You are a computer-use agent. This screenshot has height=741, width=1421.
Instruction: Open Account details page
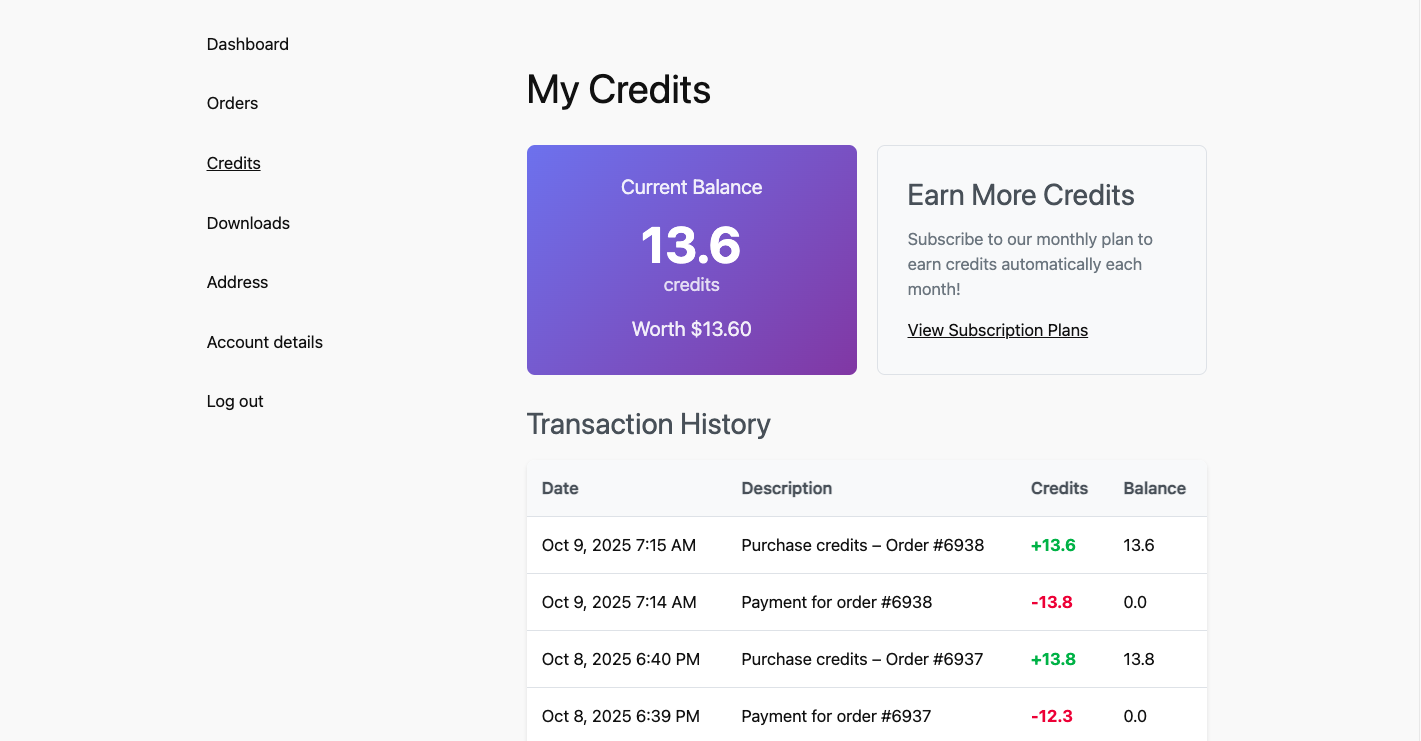(264, 342)
